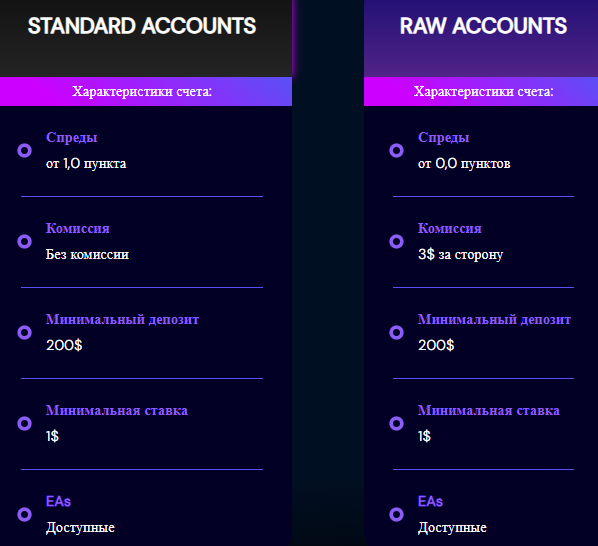Click the bullet next to Standard Минимальная ставка
The height and width of the screenshot is (546, 598).
coord(24,423)
